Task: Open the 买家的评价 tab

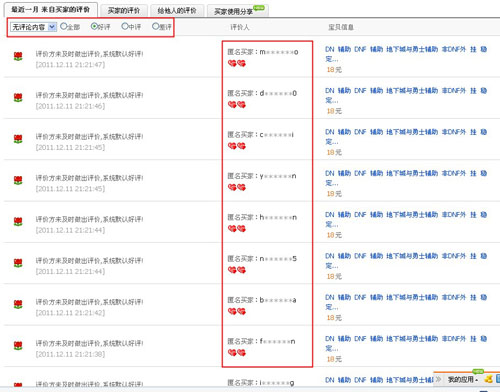Action: tap(124, 11)
